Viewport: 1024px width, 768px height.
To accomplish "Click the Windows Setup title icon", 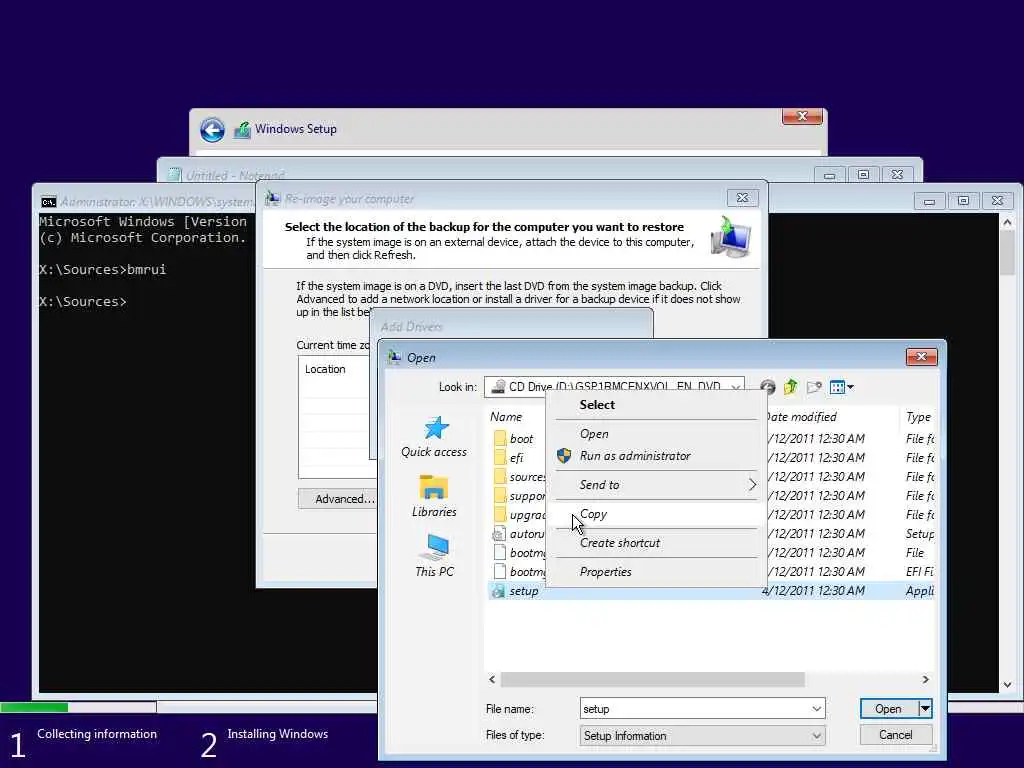I will [x=242, y=130].
